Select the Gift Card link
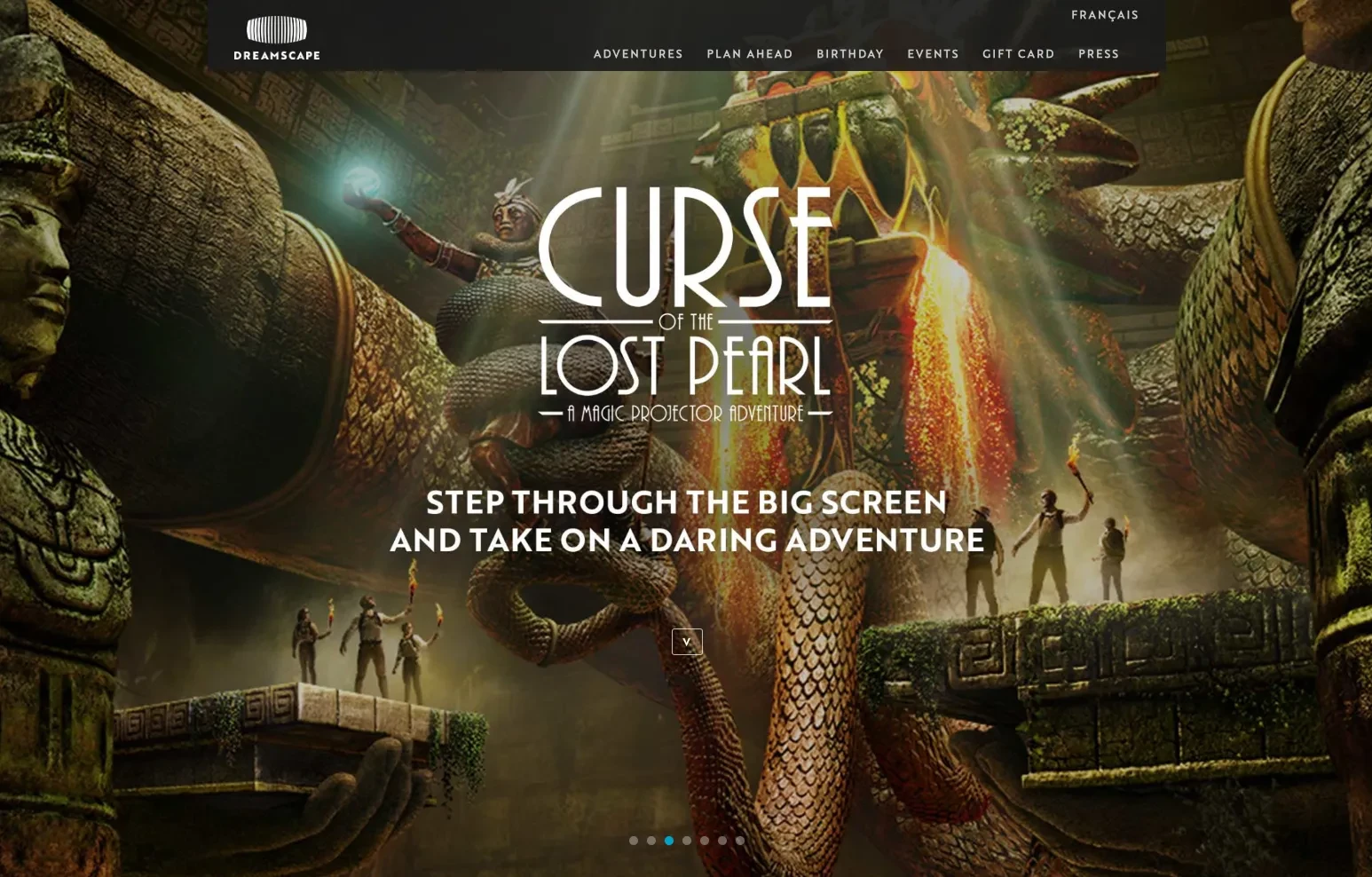The height and width of the screenshot is (877, 1372). point(1019,54)
